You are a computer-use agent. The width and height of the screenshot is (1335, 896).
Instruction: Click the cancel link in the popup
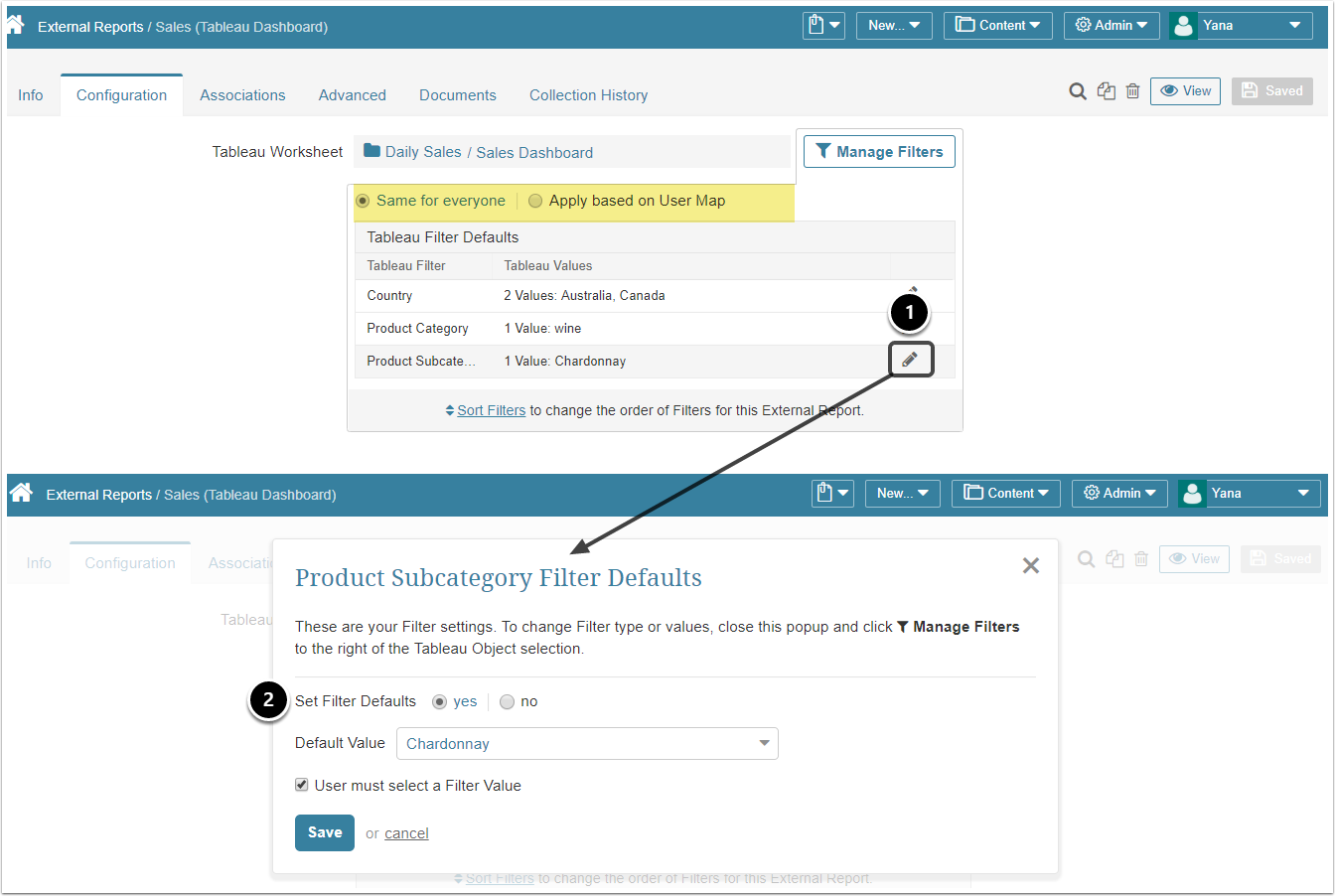point(406,833)
